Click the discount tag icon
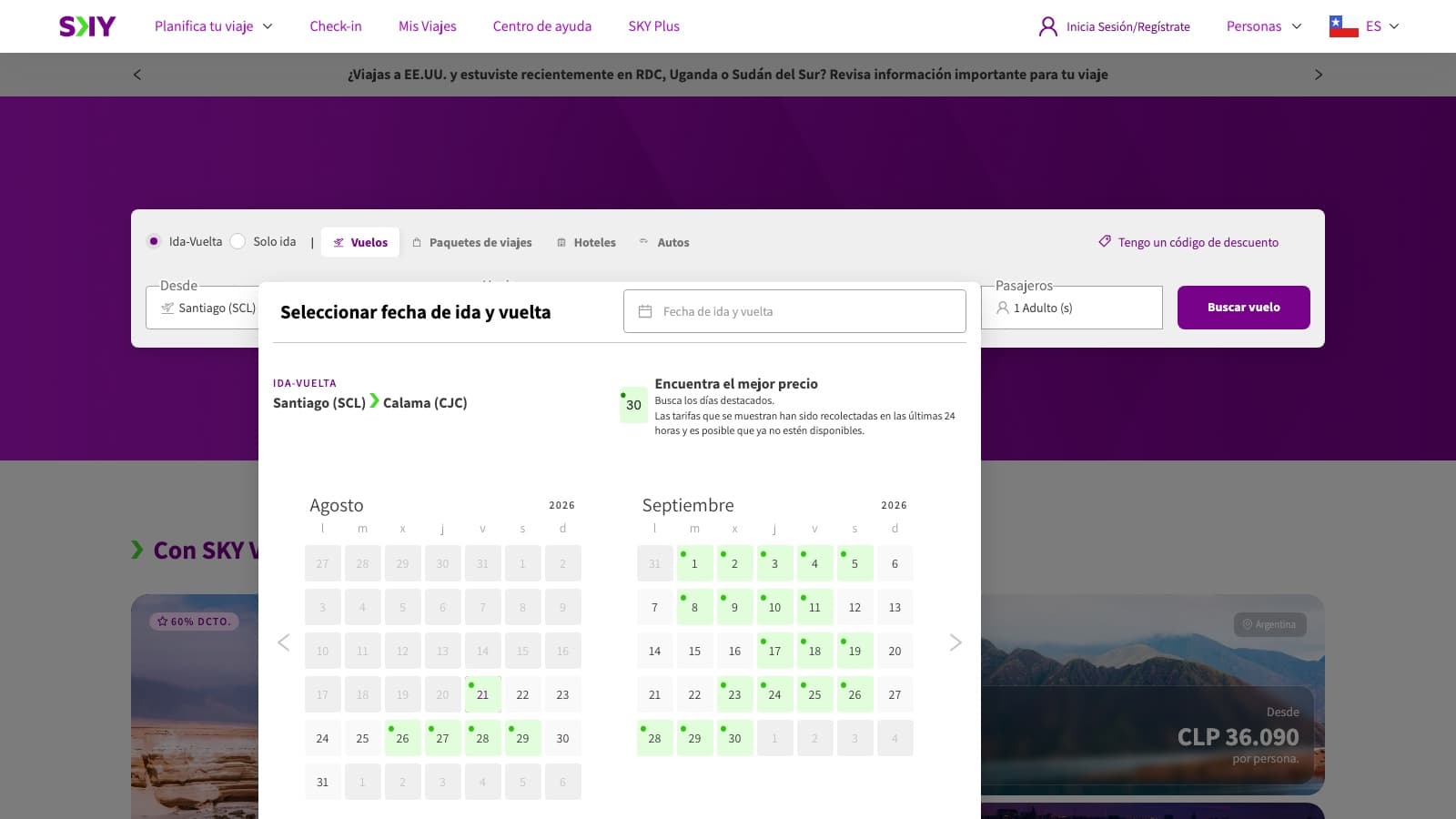1456x819 pixels. coord(1105,242)
